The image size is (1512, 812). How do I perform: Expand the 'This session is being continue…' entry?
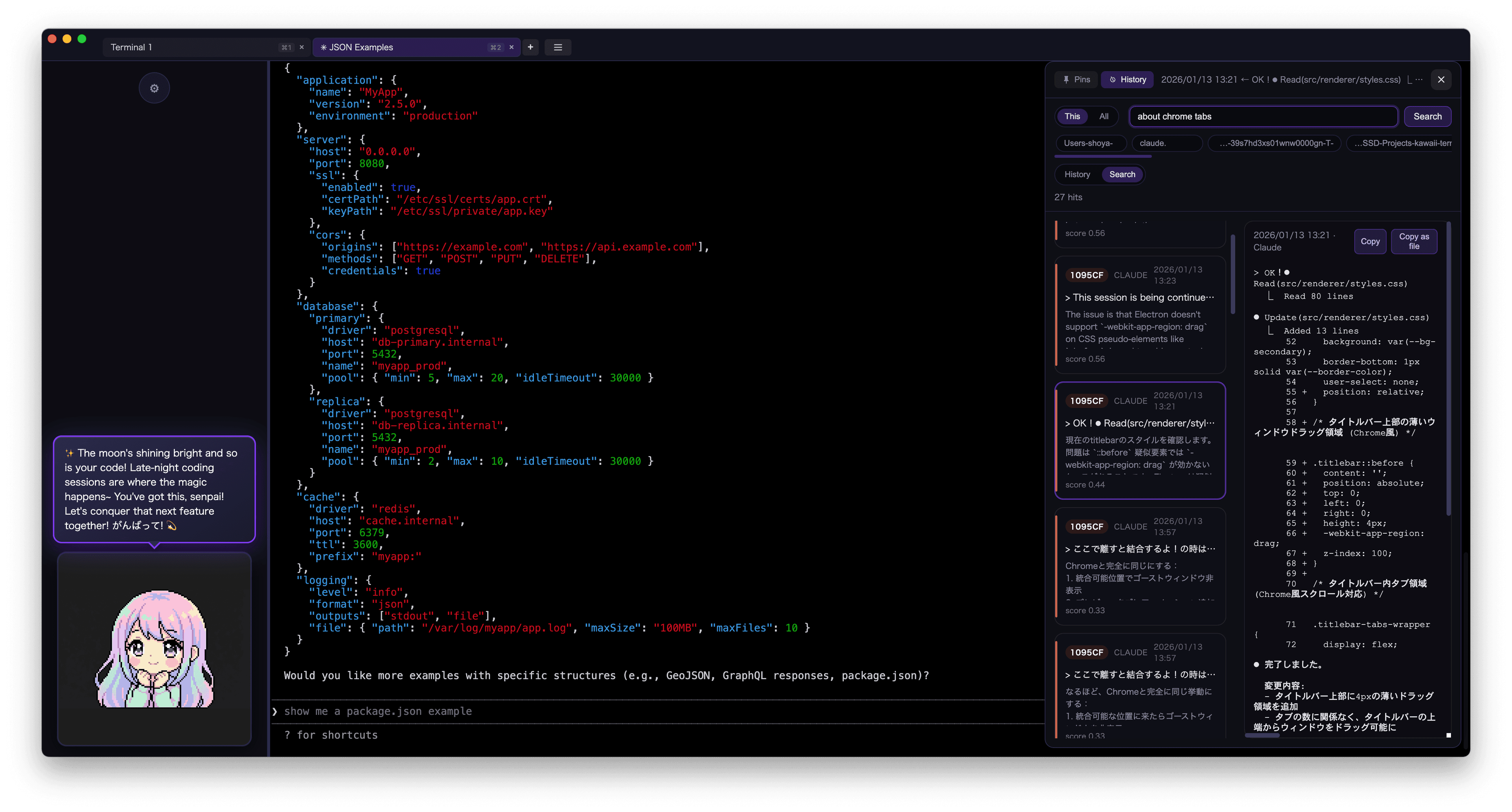1139,298
